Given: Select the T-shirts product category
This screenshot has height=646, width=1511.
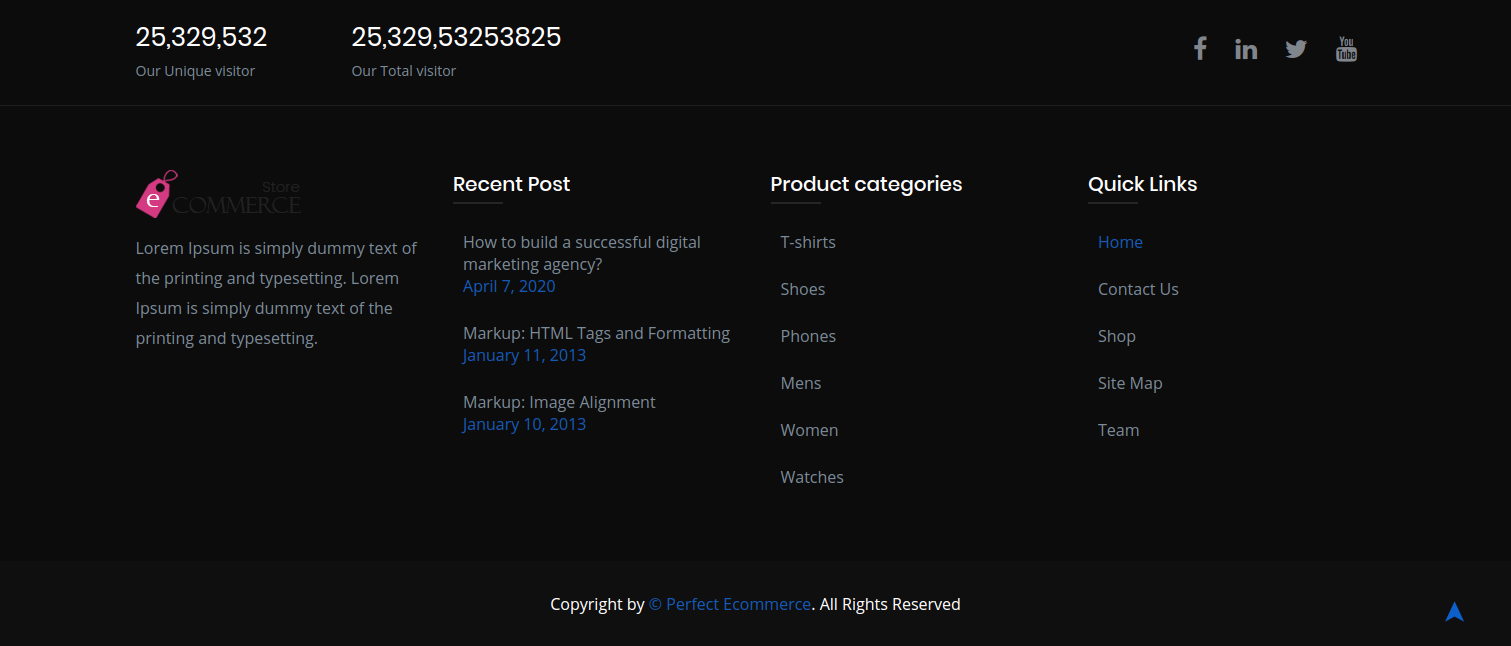Looking at the screenshot, I should coord(807,242).
